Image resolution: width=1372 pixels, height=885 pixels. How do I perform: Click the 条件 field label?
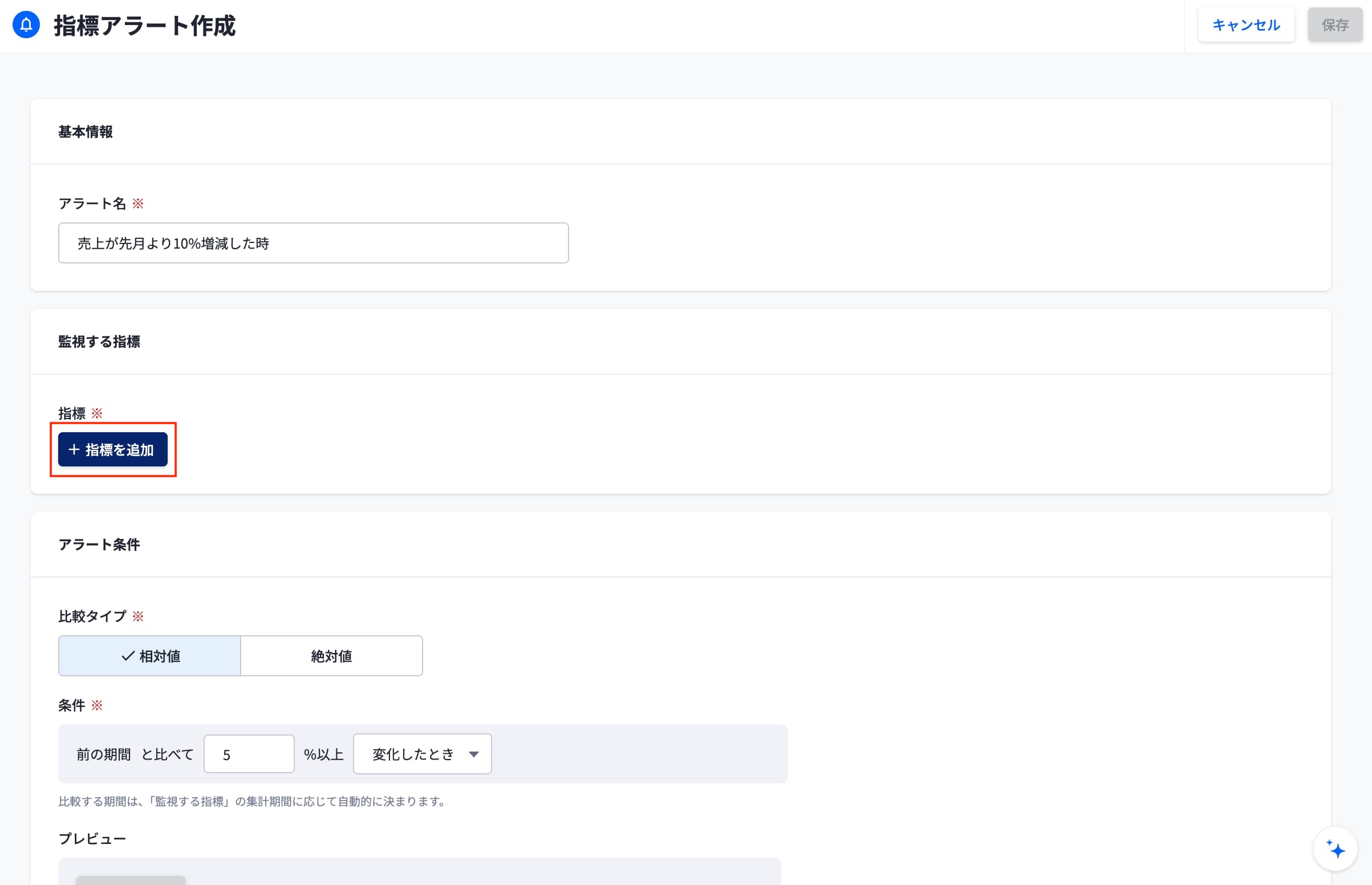click(x=72, y=706)
